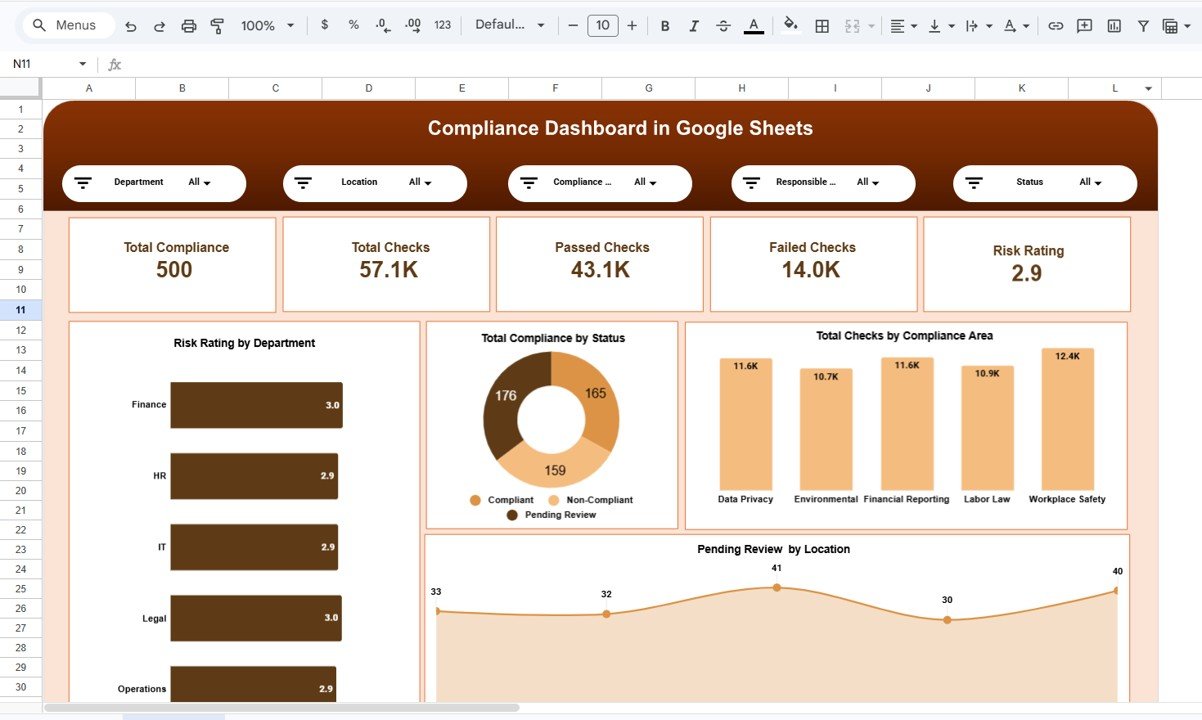Toggle italic formatting
This screenshot has height=720, width=1202.
[x=694, y=25]
